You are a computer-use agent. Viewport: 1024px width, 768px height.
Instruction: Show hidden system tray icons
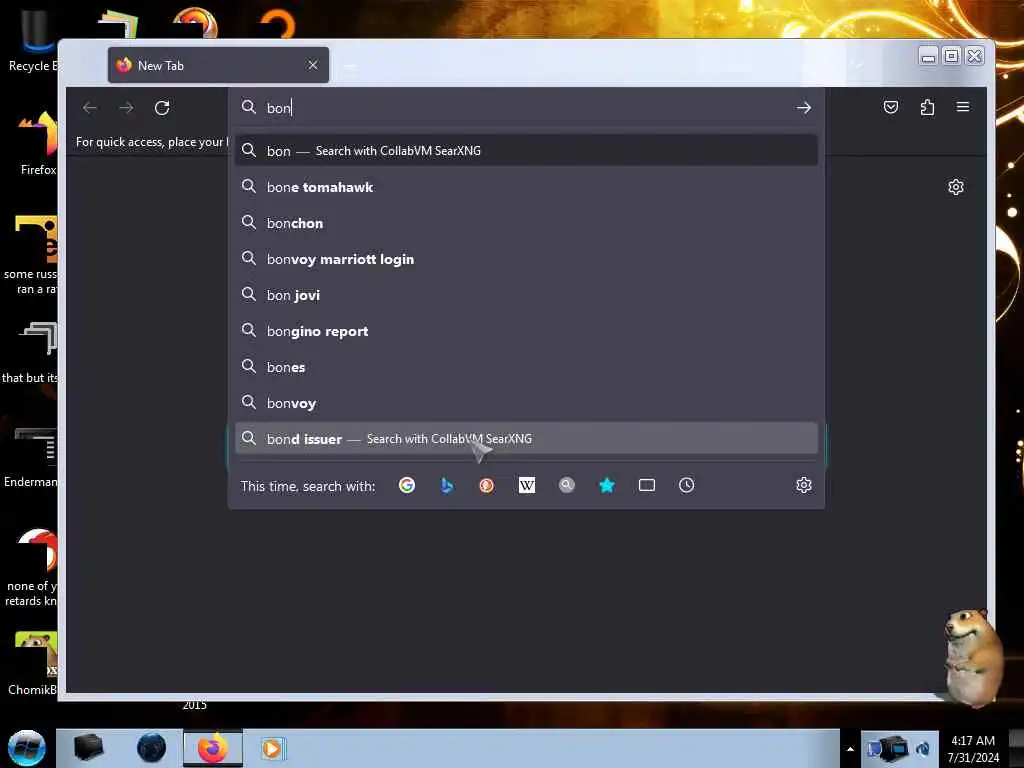pos(850,749)
